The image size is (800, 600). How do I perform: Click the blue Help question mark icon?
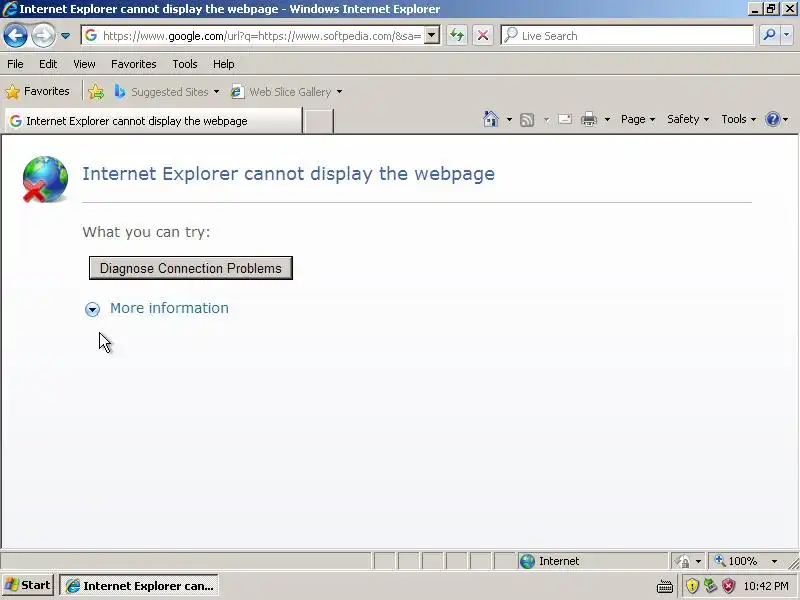(x=773, y=119)
